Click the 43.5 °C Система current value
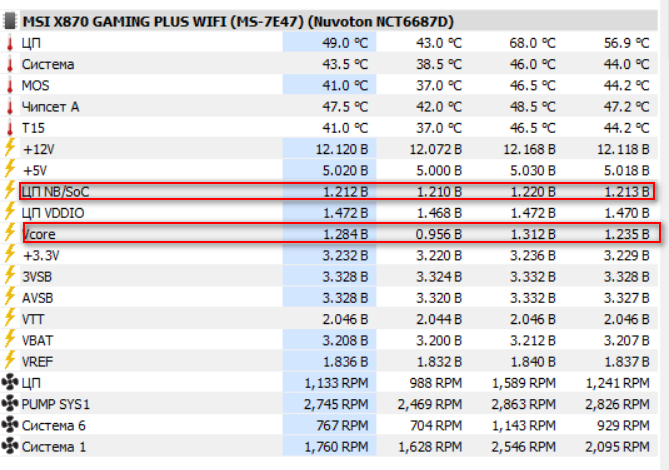669x470 pixels. pos(345,64)
